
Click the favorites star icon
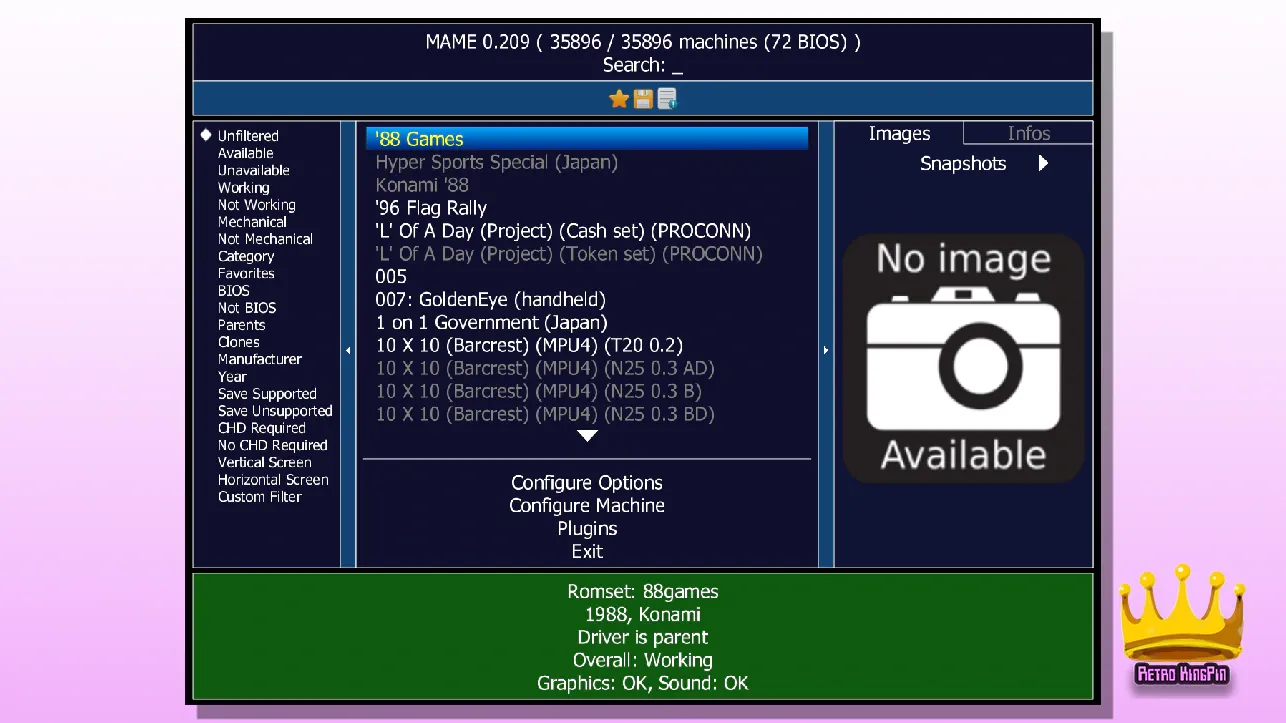tap(619, 98)
